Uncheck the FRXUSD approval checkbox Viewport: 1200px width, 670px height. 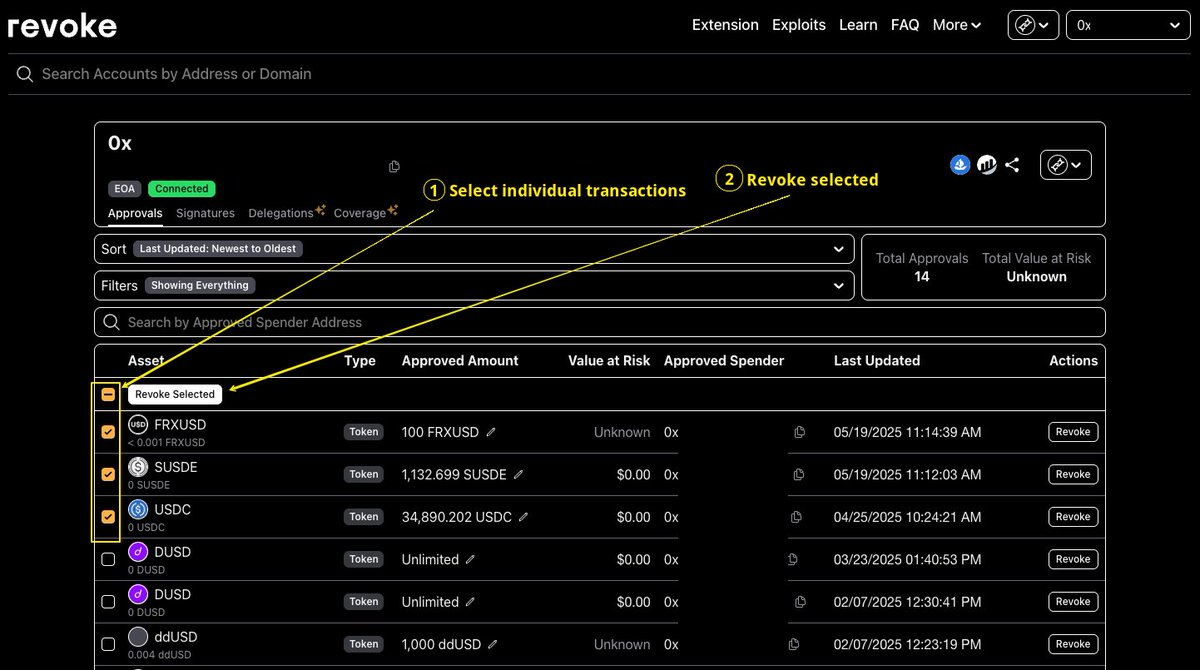click(x=108, y=433)
